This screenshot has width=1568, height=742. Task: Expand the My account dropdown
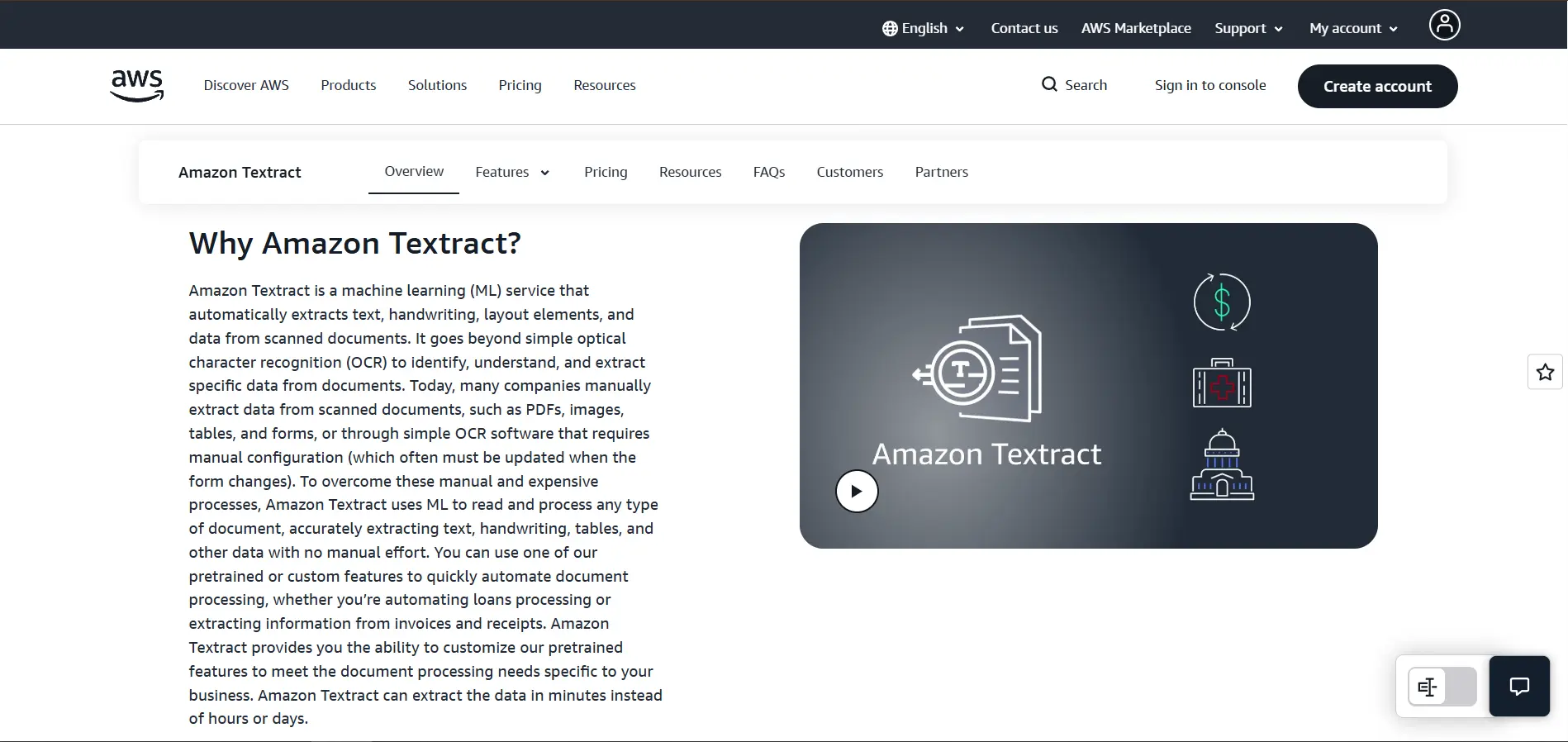point(1353,28)
